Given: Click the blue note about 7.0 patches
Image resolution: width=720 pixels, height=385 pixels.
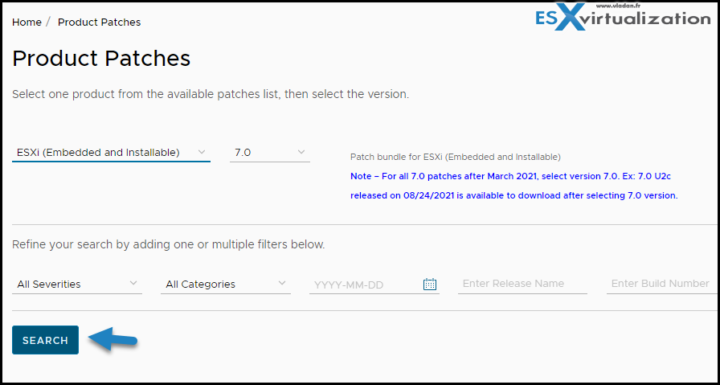Looking at the screenshot, I should (514, 186).
